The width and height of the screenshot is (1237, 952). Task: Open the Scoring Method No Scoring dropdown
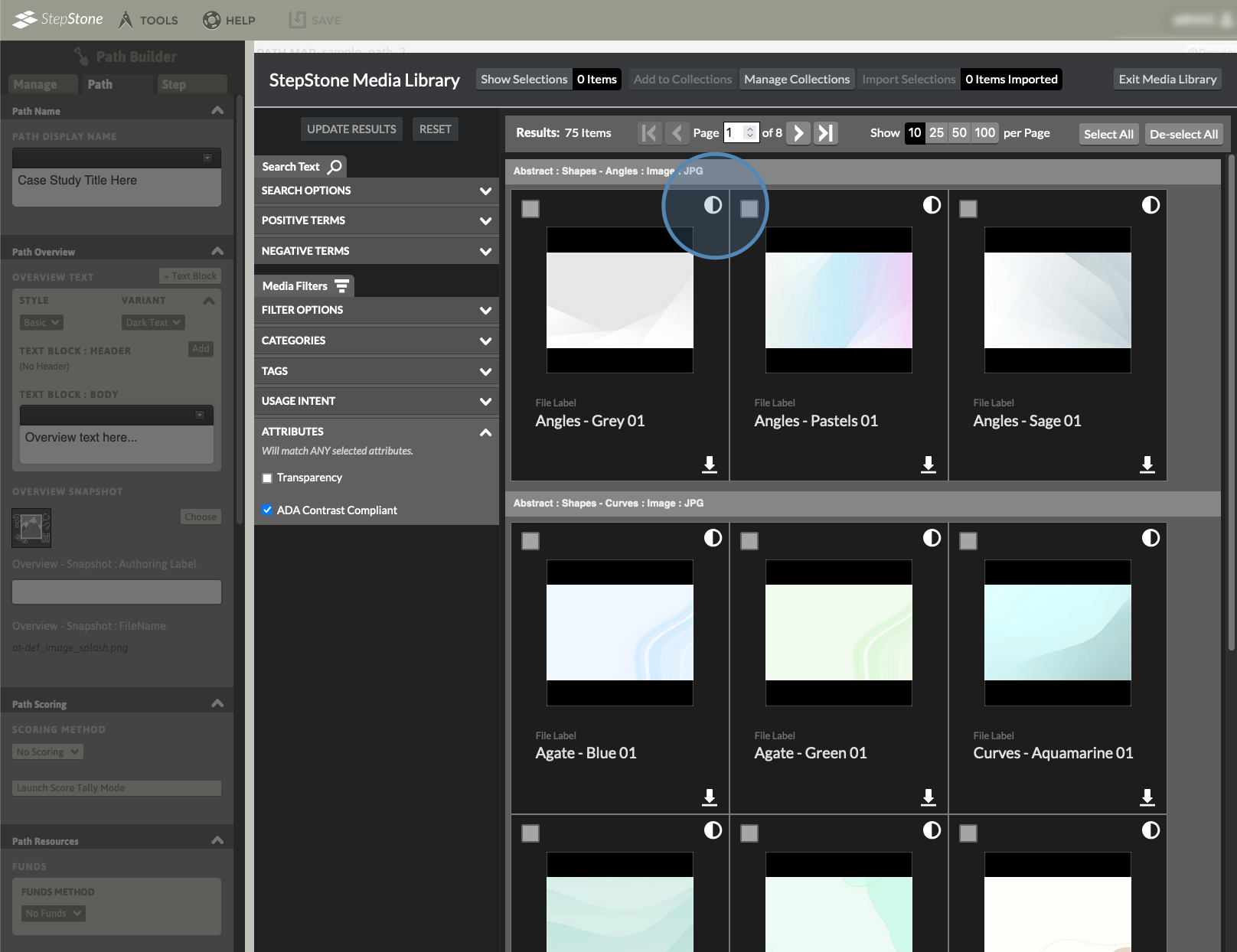pos(47,752)
